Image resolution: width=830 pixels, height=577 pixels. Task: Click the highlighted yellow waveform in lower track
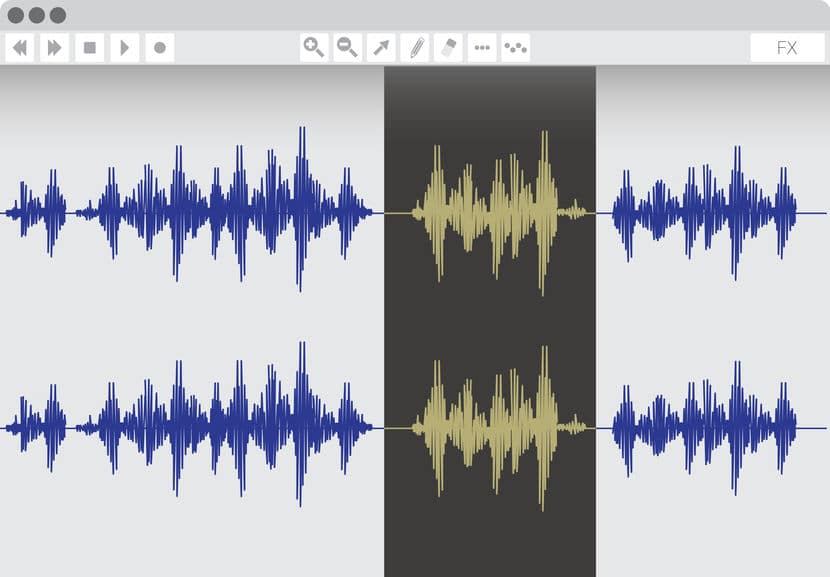(x=490, y=428)
